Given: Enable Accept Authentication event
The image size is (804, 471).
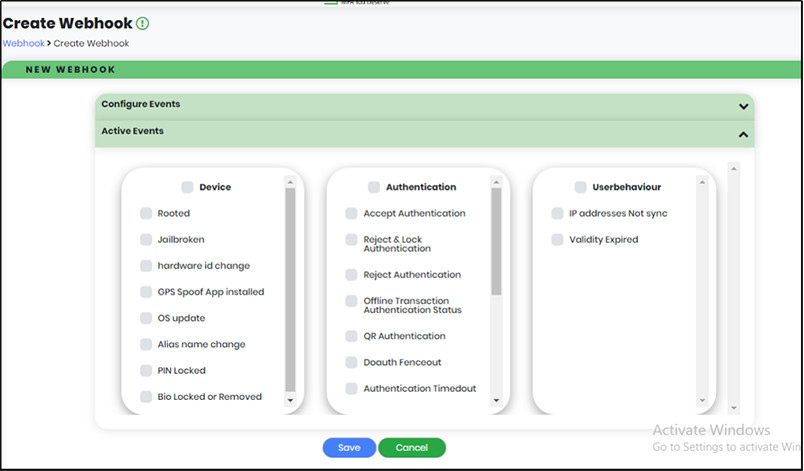Looking at the screenshot, I should pos(351,213).
